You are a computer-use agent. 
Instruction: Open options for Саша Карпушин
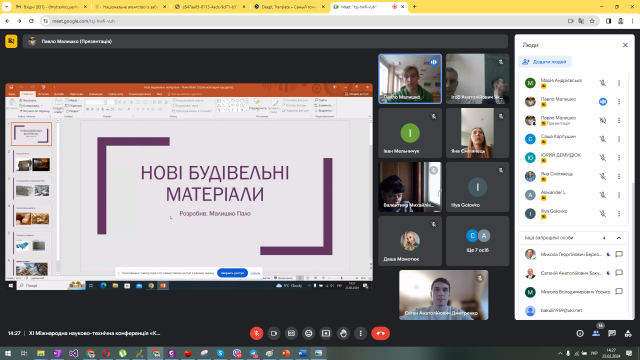click(x=619, y=139)
